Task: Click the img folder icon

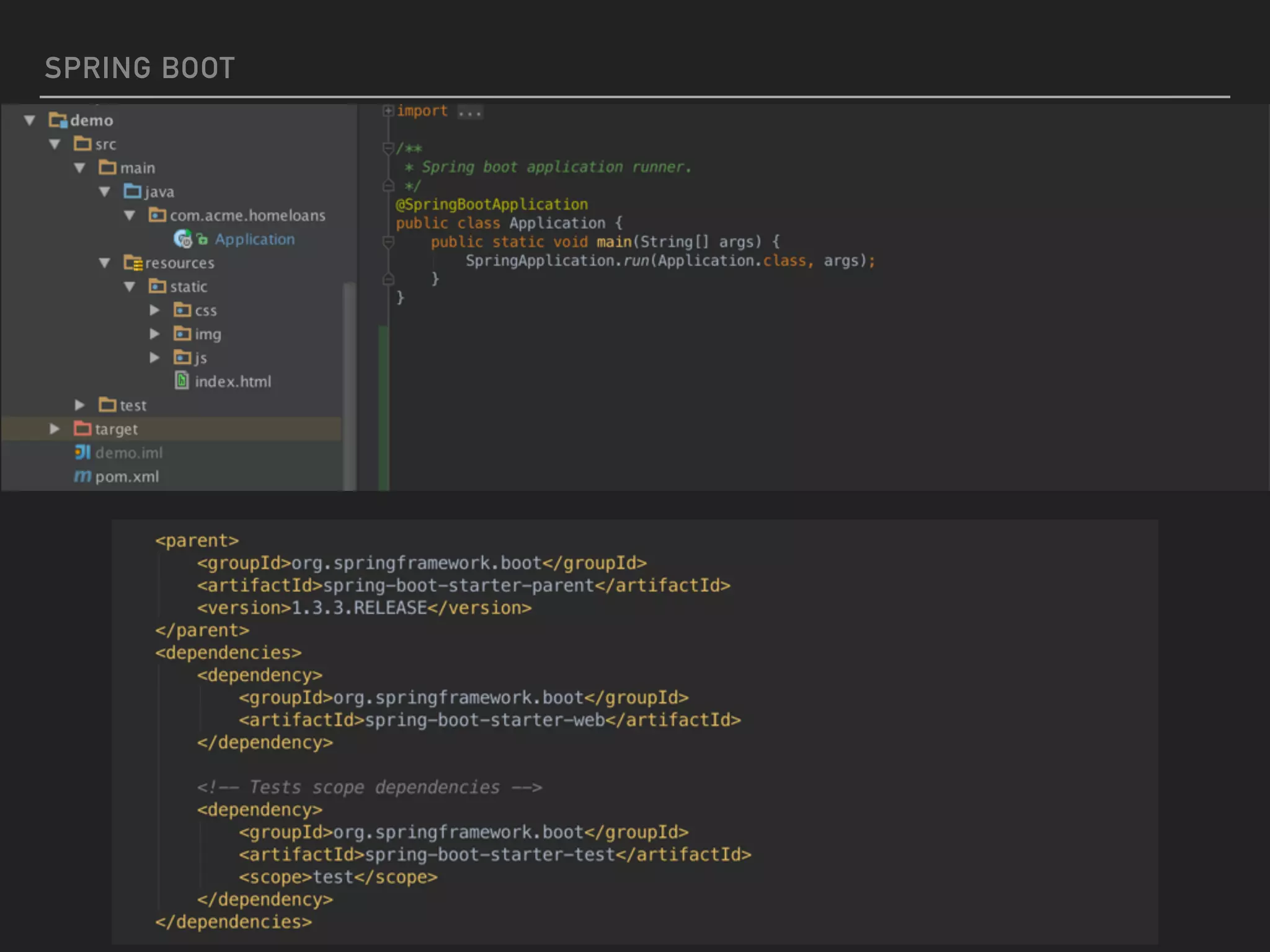Action: coord(182,334)
